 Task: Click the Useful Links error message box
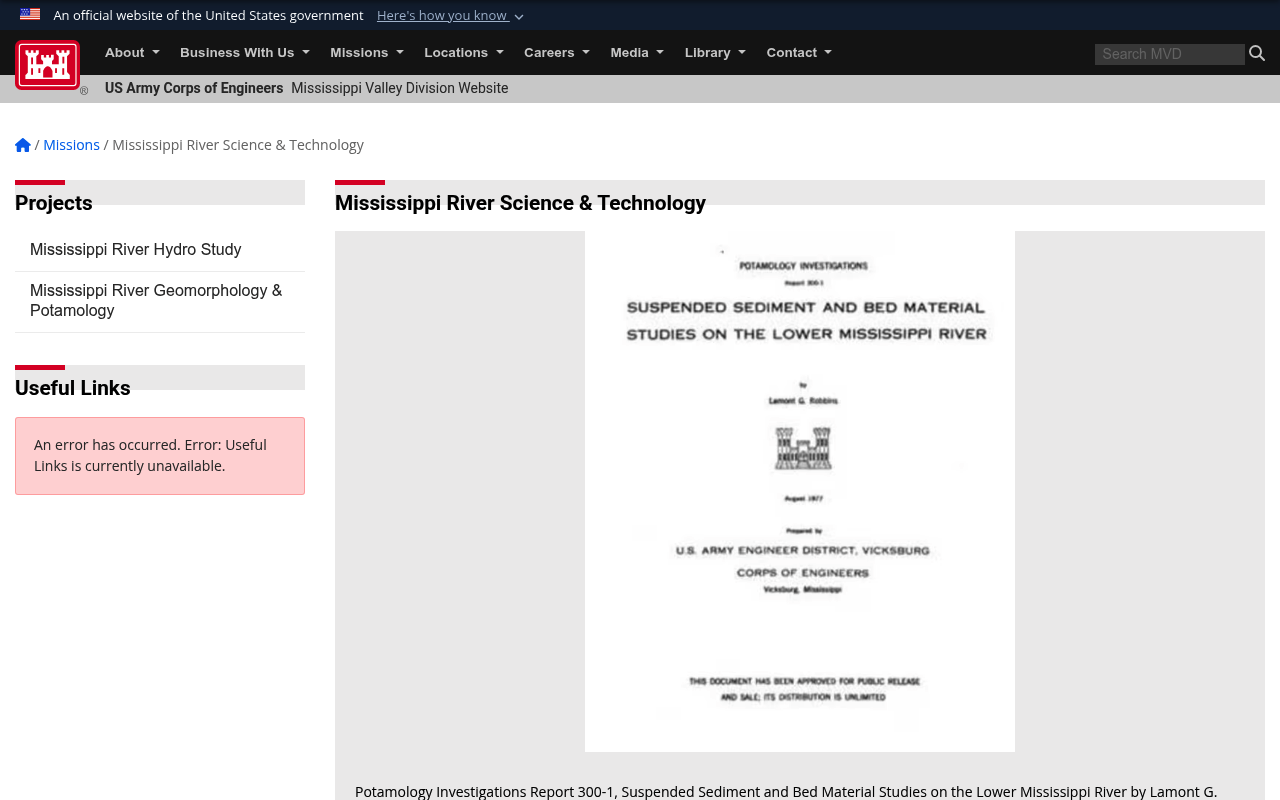[160, 456]
